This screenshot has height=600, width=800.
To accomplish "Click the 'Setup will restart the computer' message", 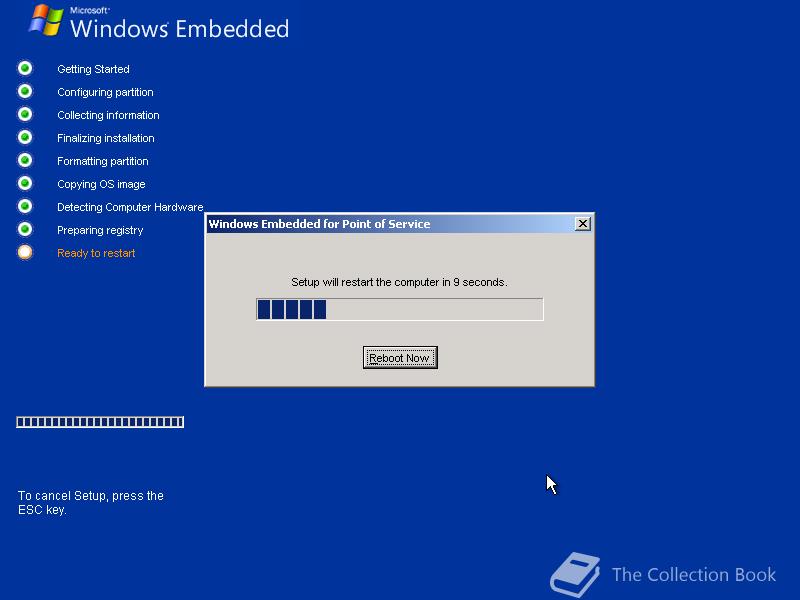I will click(x=399, y=282).
